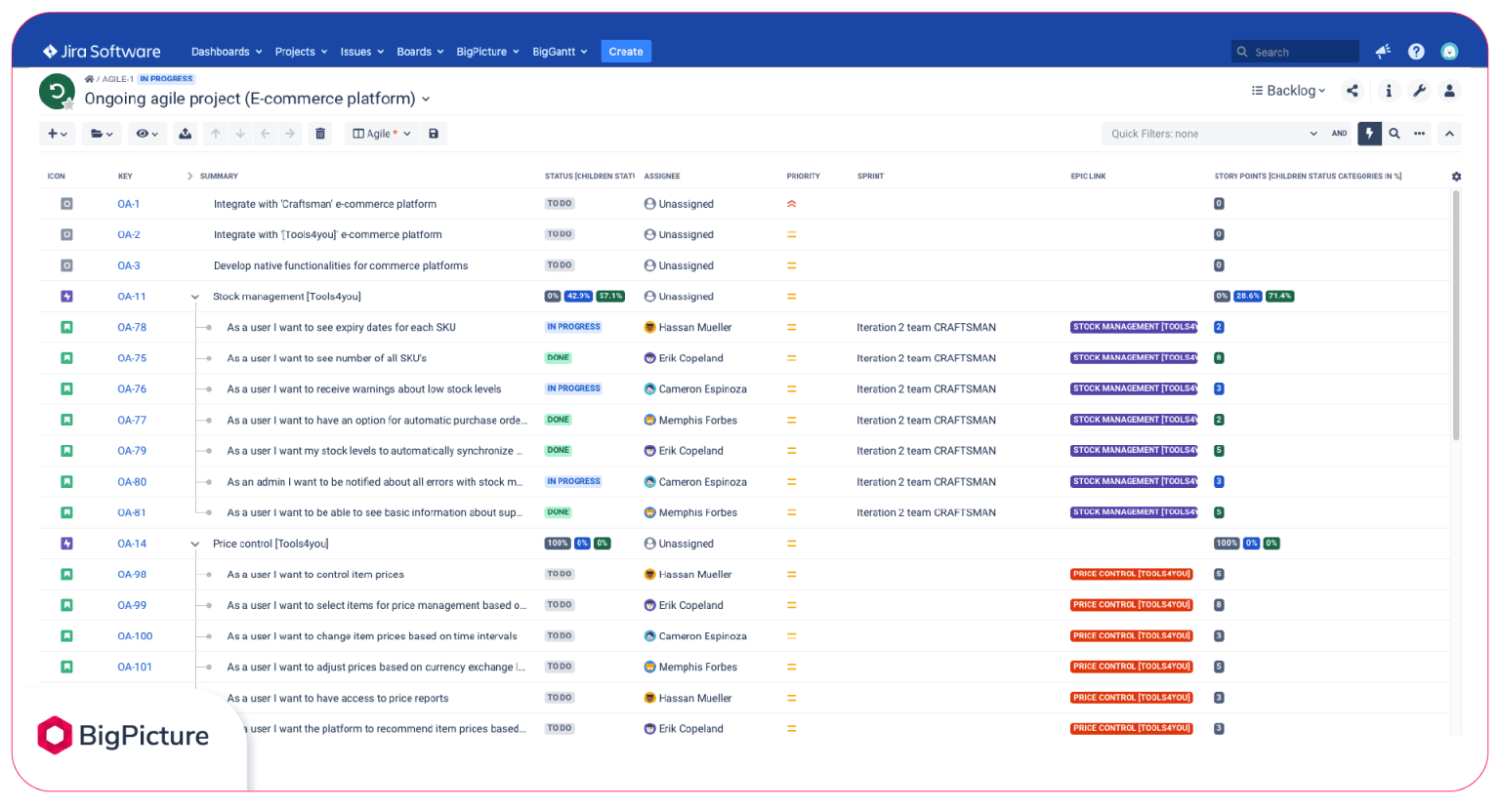
Task: Click the project avatar icon
Action: 57,92
